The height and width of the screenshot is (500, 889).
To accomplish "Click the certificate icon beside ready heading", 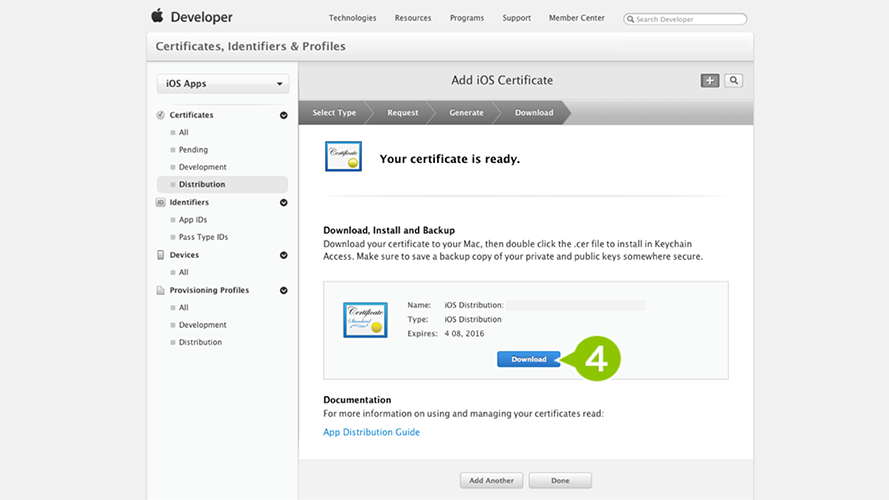I will pos(343,156).
